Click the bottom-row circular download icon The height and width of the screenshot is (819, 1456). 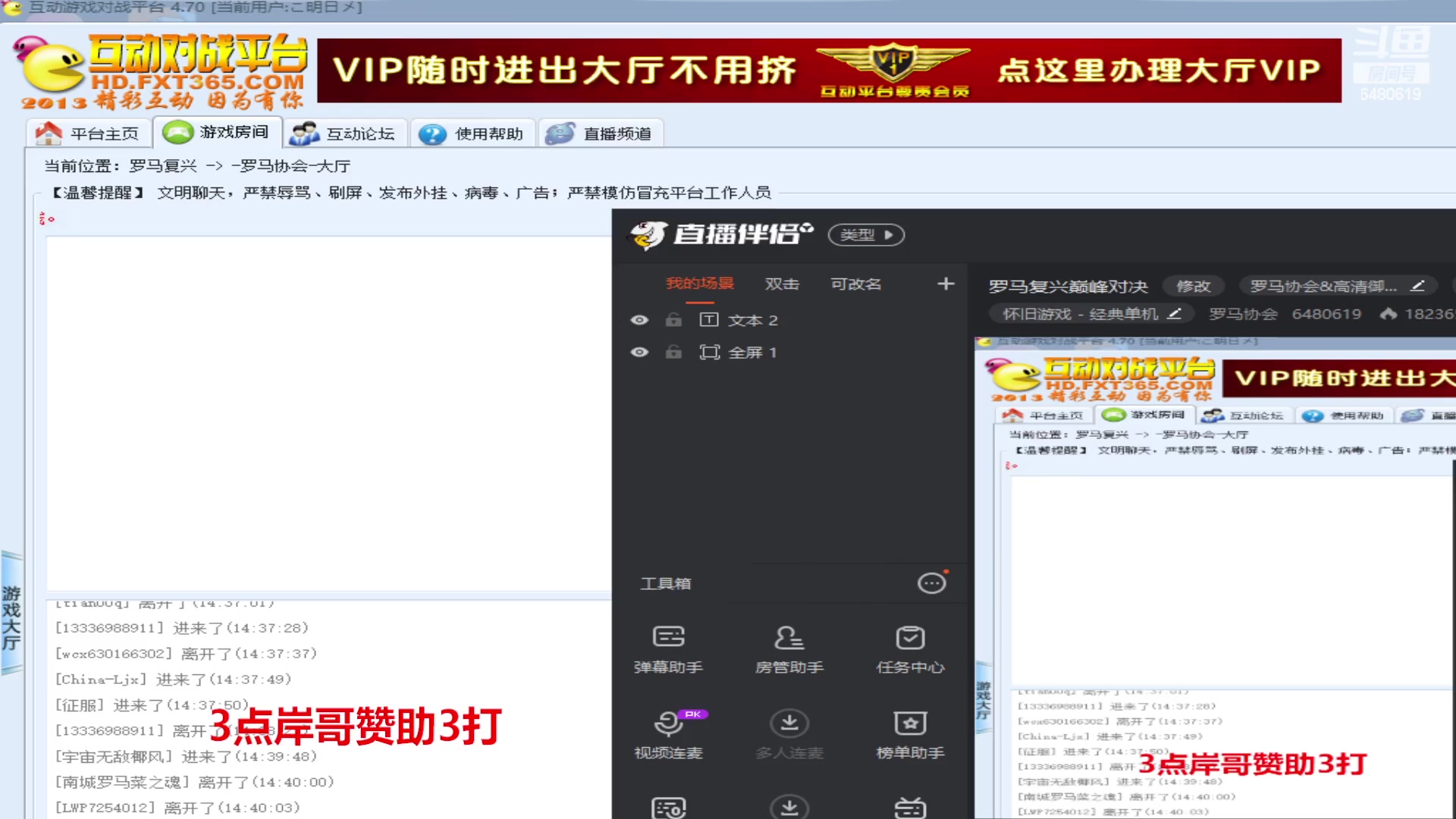click(789, 807)
